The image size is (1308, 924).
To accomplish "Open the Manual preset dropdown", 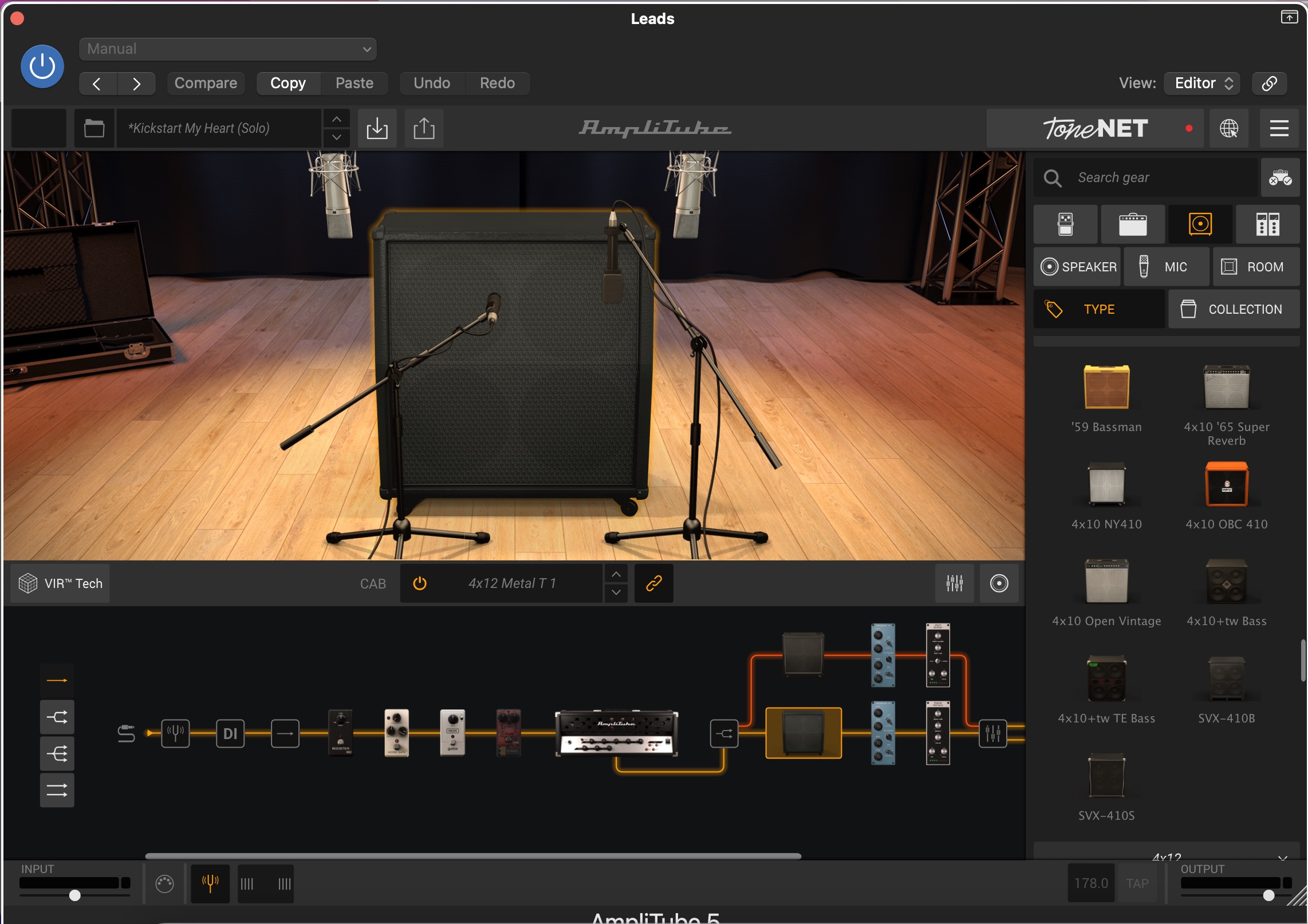I will pos(227,49).
